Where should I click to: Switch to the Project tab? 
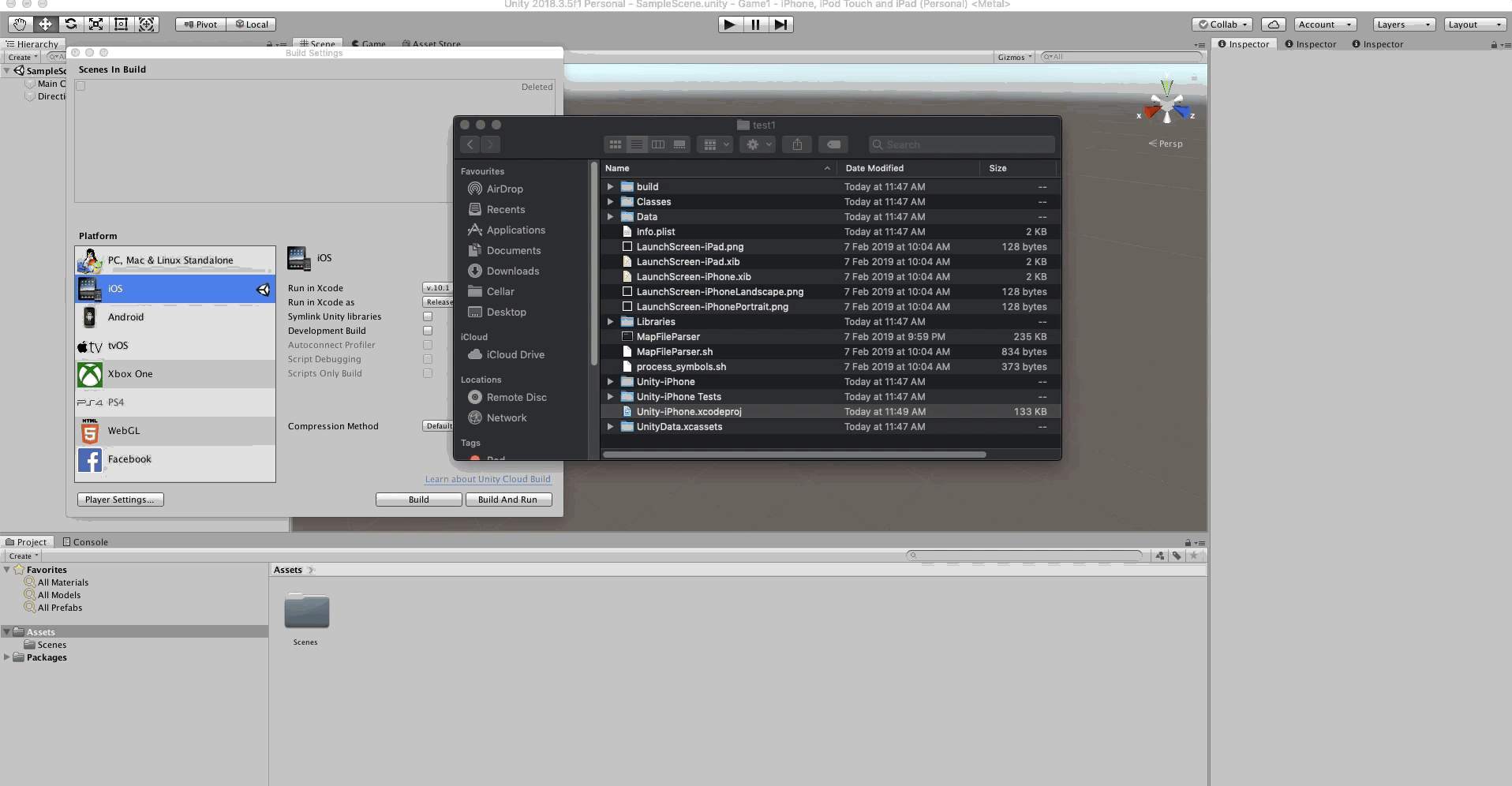point(27,542)
